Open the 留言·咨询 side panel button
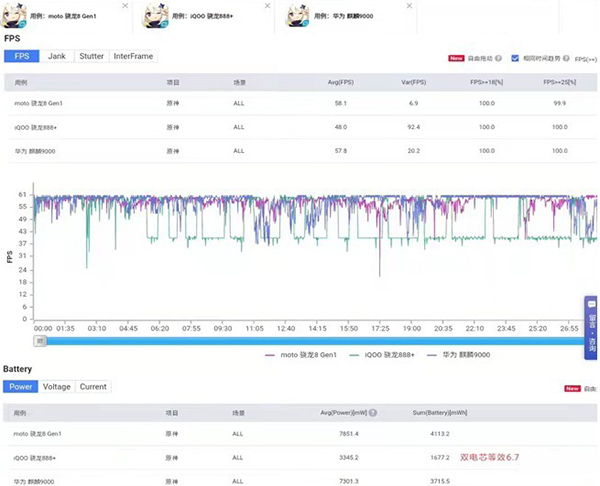 (x=592, y=326)
